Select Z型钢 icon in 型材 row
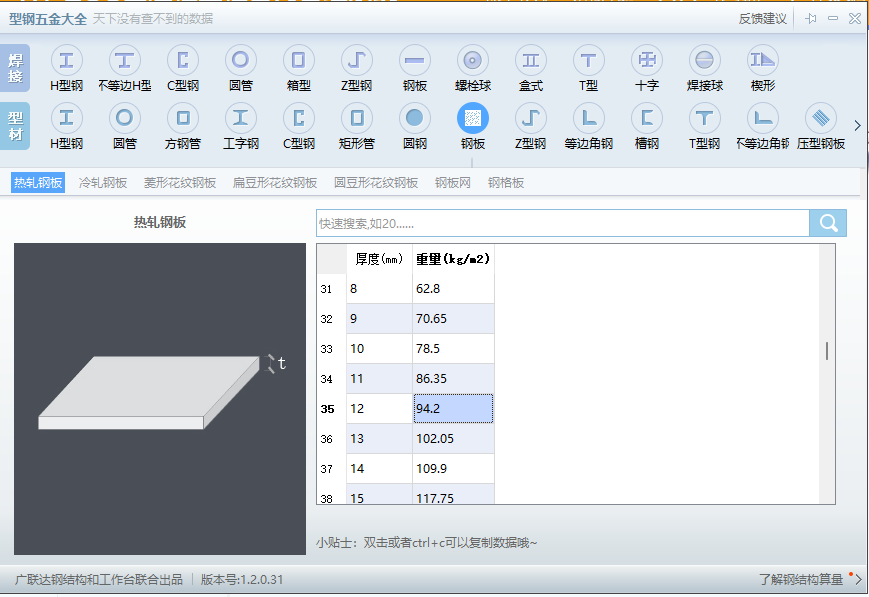 tap(531, 118)
